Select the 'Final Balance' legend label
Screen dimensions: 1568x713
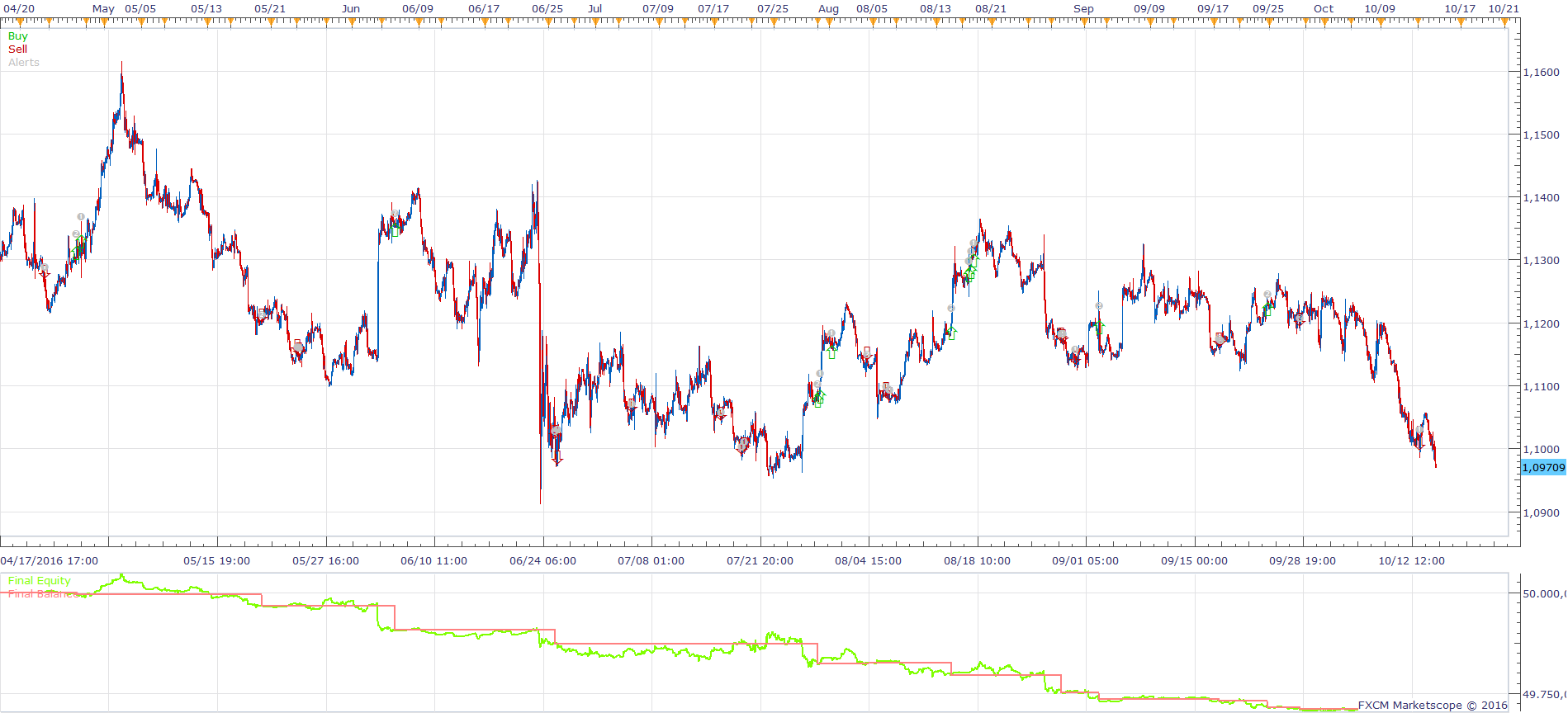coord(44,594)
